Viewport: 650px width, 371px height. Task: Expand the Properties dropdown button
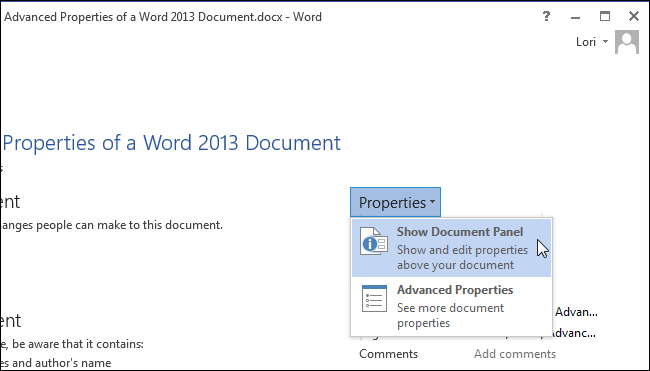(395, 202)
